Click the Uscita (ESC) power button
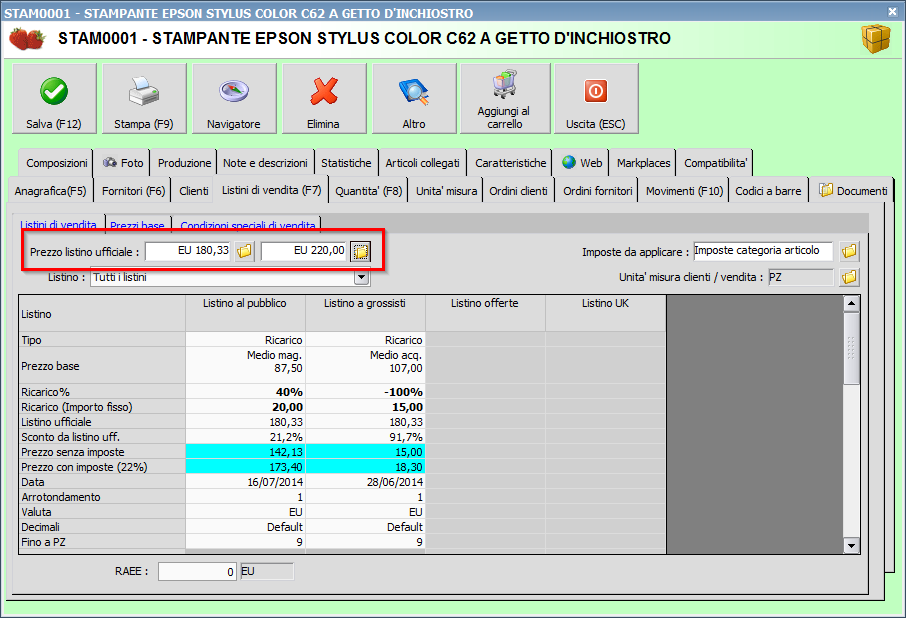Image resolution: width=906 pixels, height=618 pixels. 596,99
